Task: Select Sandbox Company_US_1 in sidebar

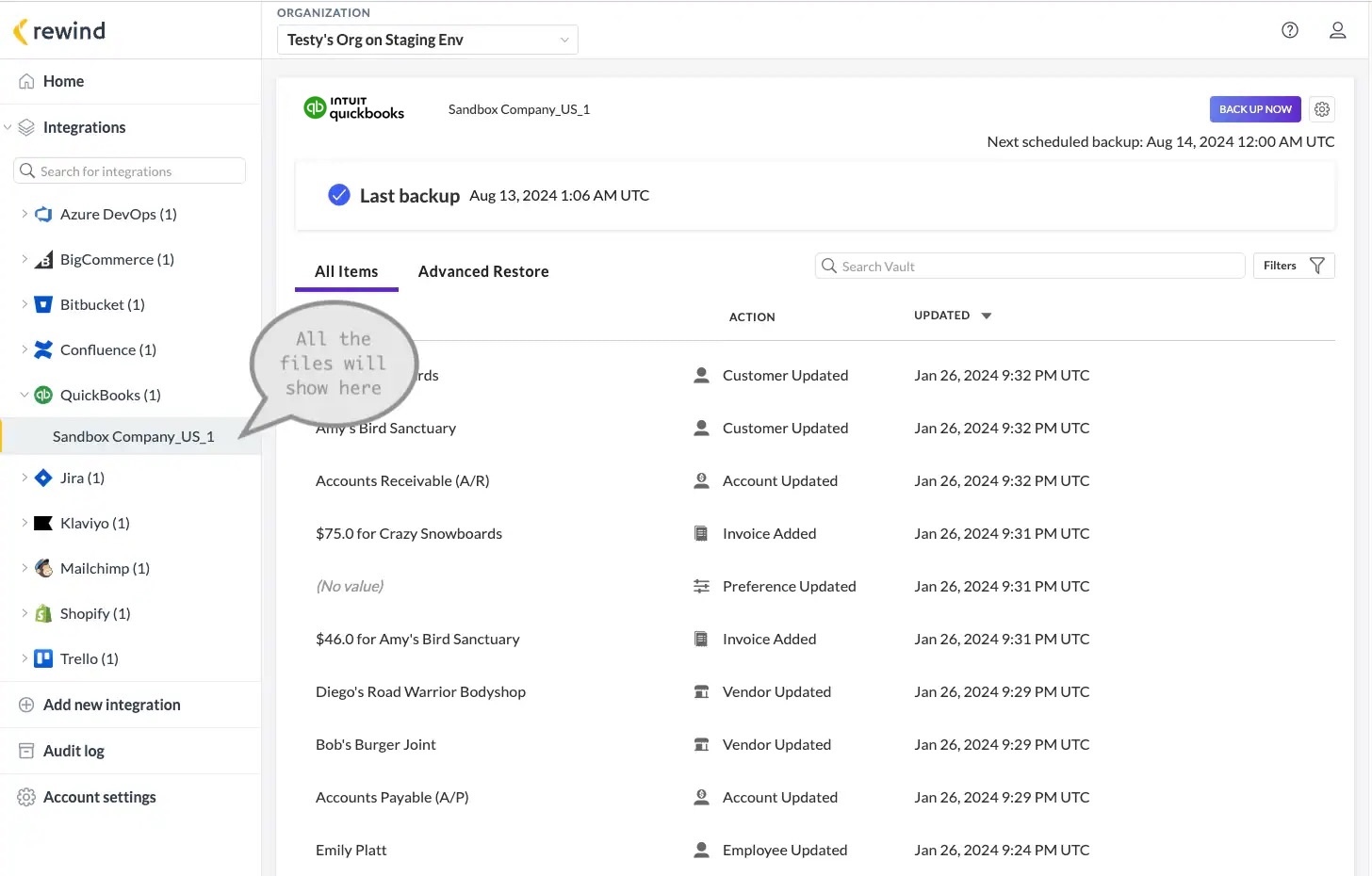Action: point(130,436)
